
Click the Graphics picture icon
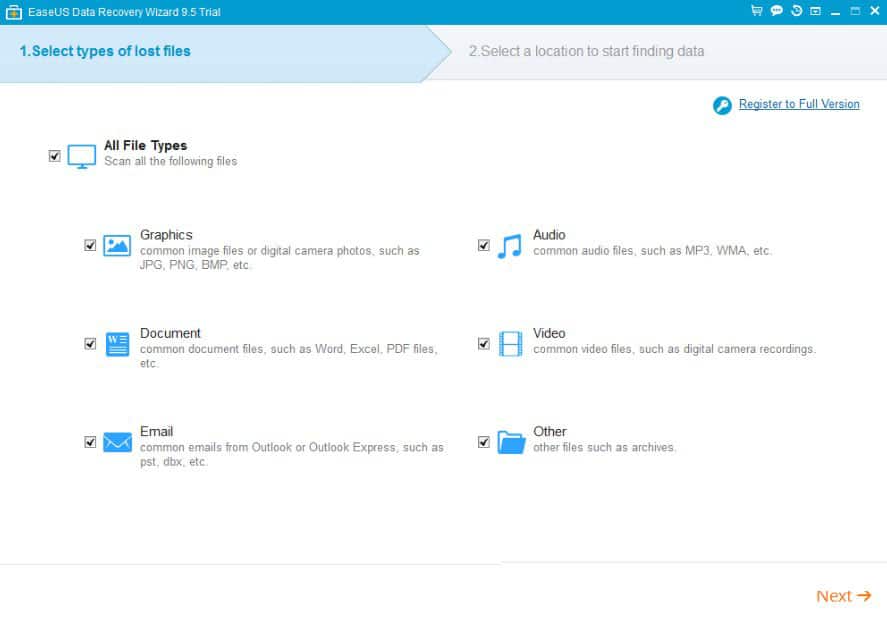click(x=117, y=246)
